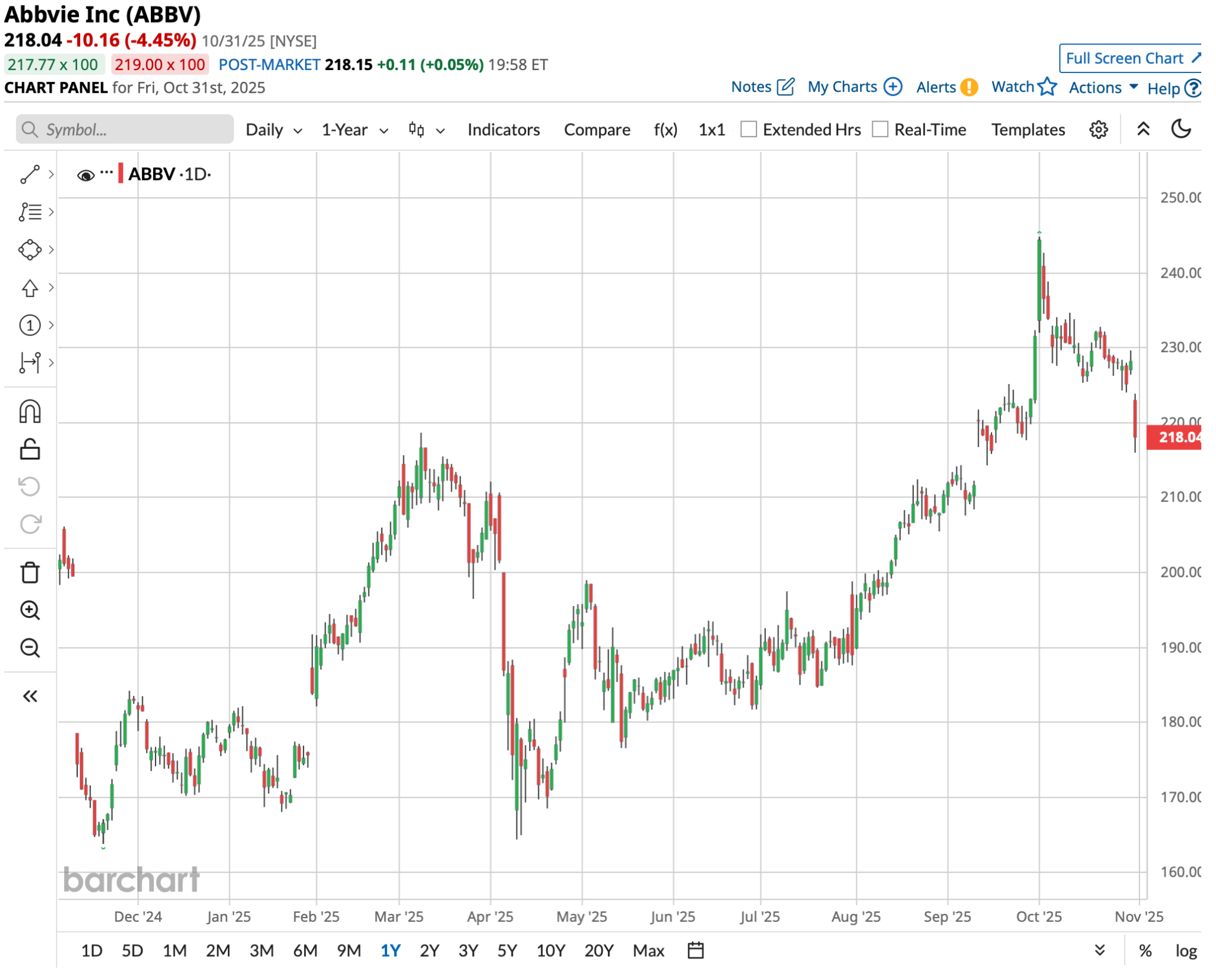Switch to dark mode moon icon

tap(1181, 129)
